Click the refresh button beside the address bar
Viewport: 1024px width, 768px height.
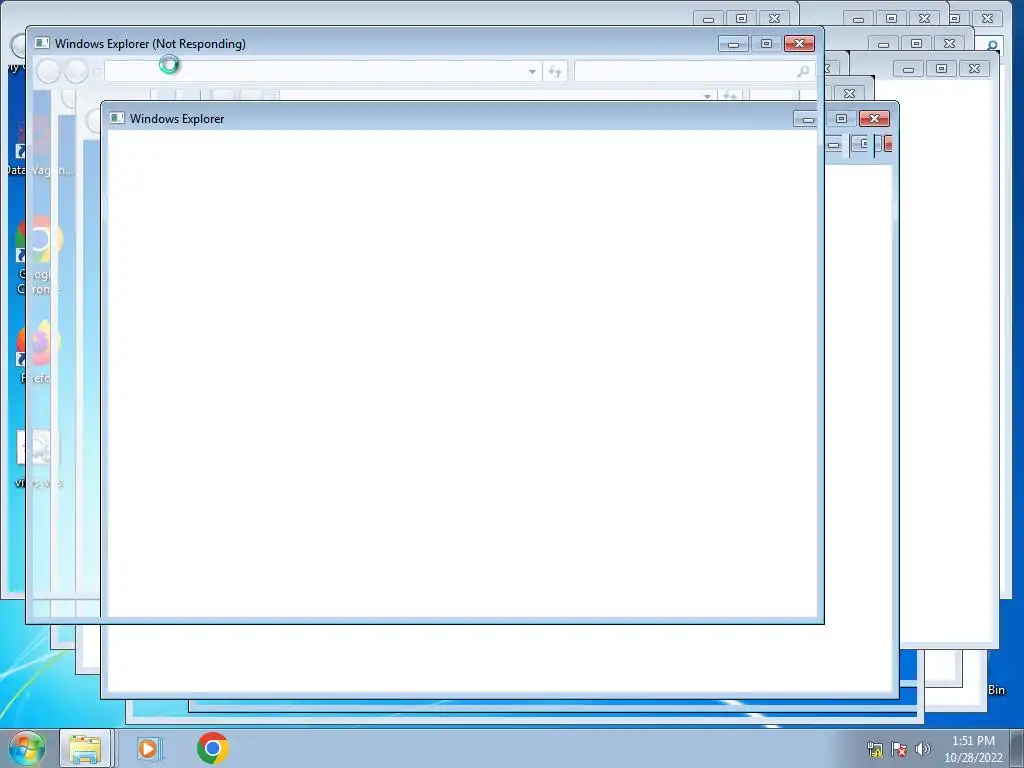click(x=554, y=71)
